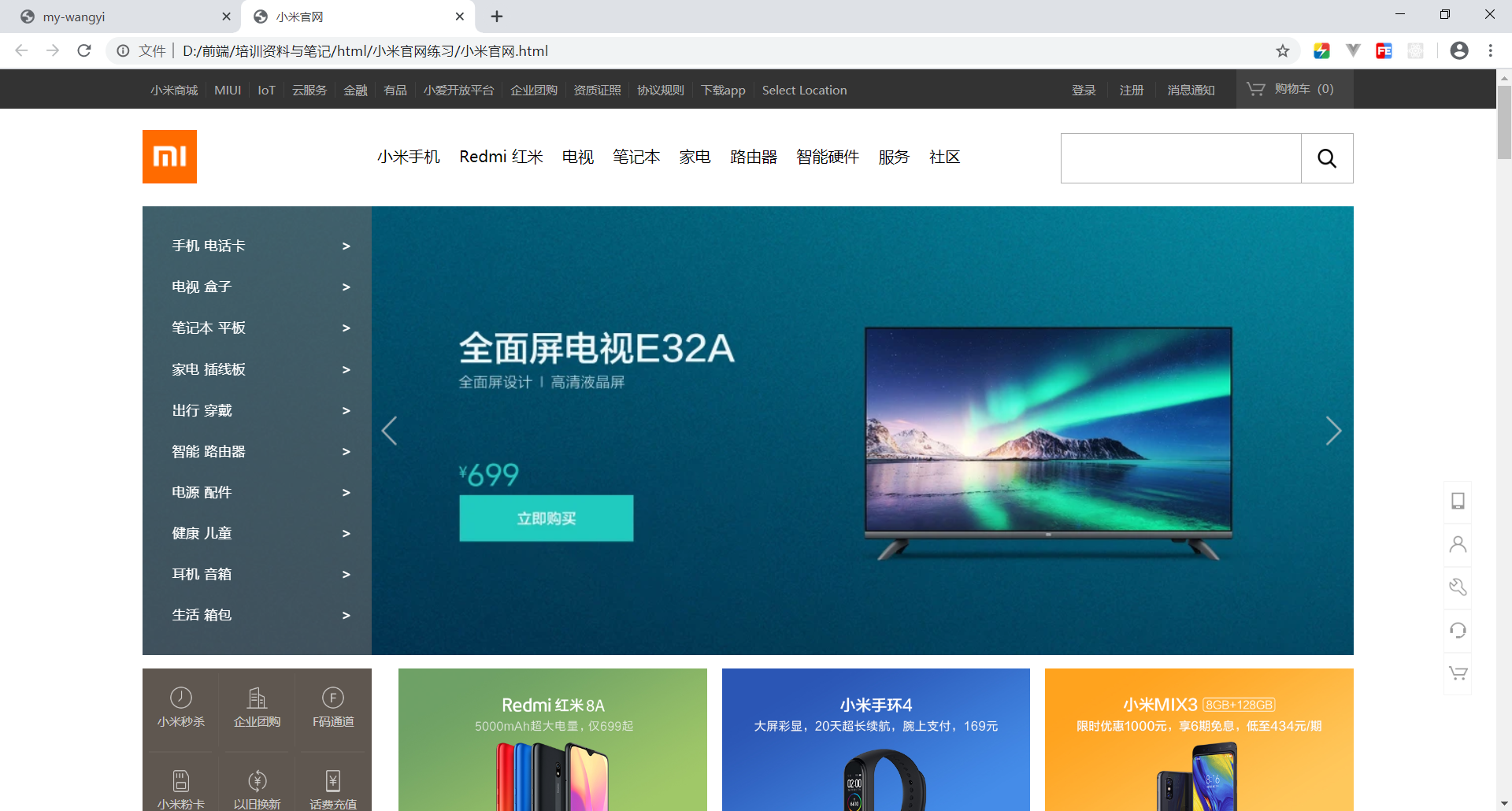Open Redmi 红米8A promo card
Screen dimensions: 1512x811
click(553, 740)
